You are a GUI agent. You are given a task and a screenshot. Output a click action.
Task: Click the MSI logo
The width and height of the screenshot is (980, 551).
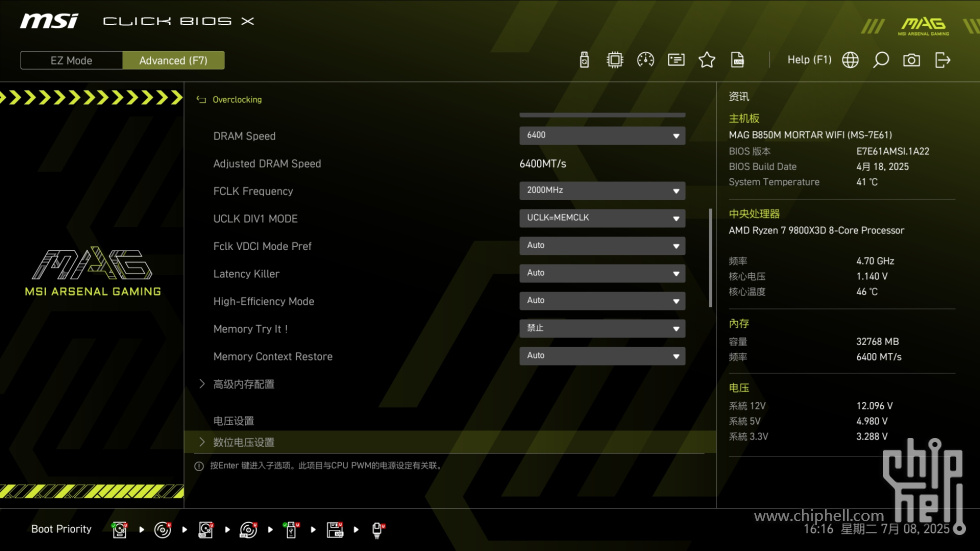(49, 21)
